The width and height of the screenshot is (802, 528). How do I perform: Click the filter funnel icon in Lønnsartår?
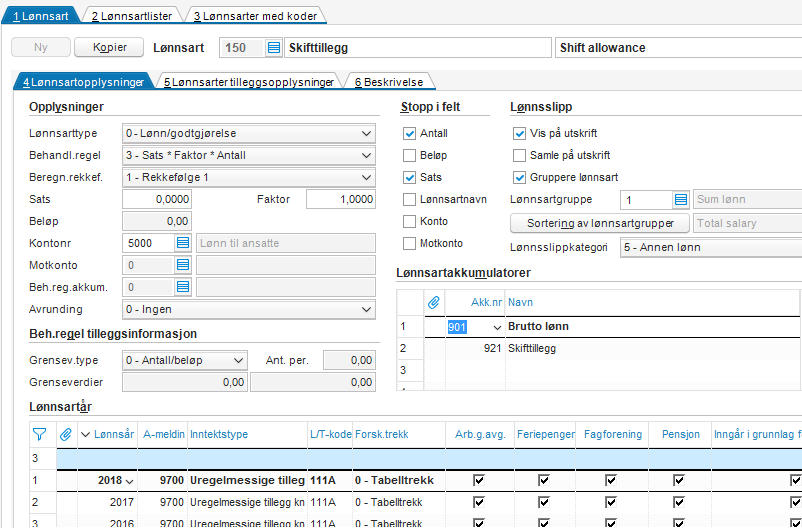[39, 434]
